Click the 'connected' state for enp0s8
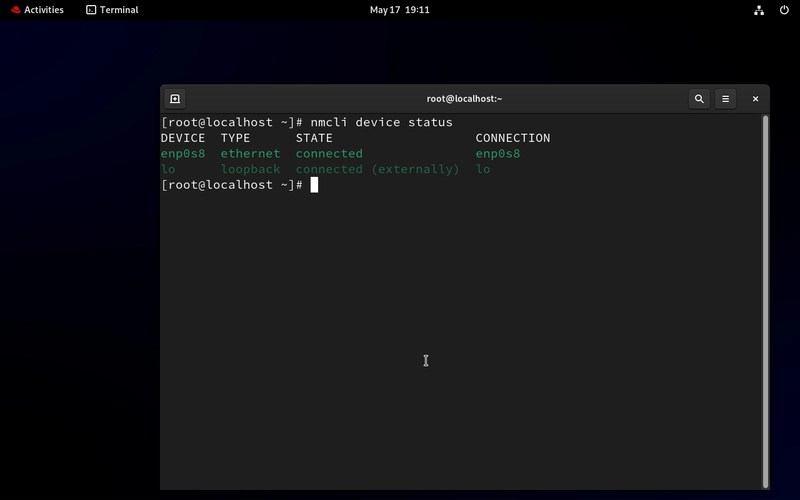 329,154
